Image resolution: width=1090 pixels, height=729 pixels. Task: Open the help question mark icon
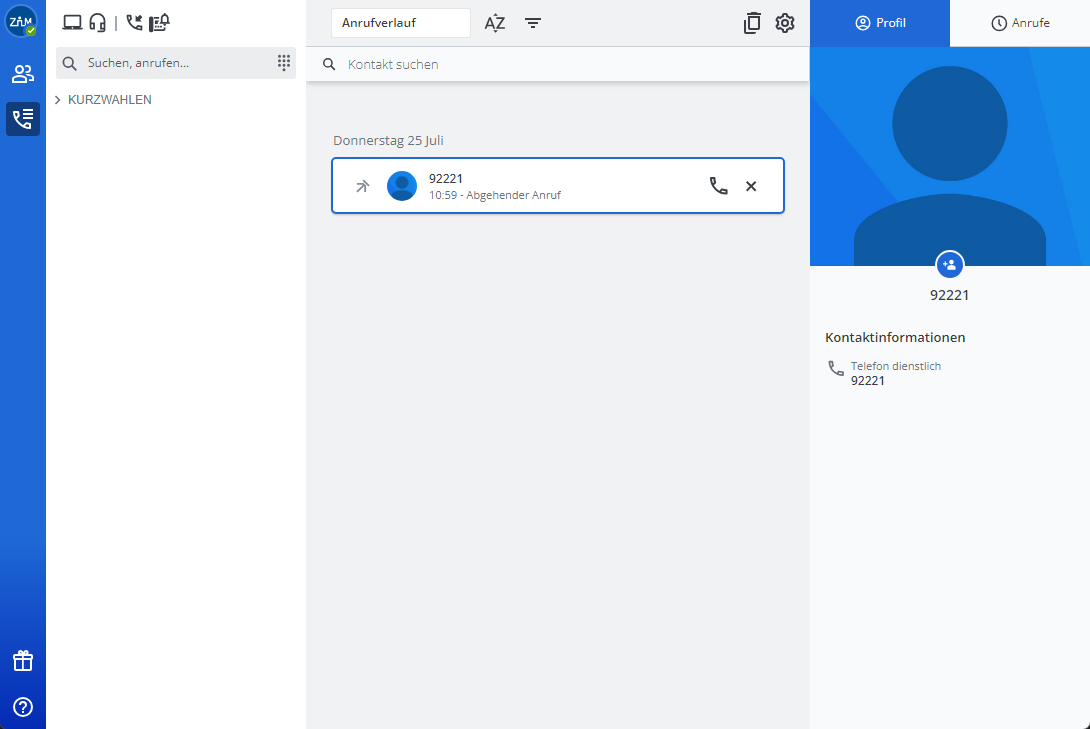click(x=22, y=707)
